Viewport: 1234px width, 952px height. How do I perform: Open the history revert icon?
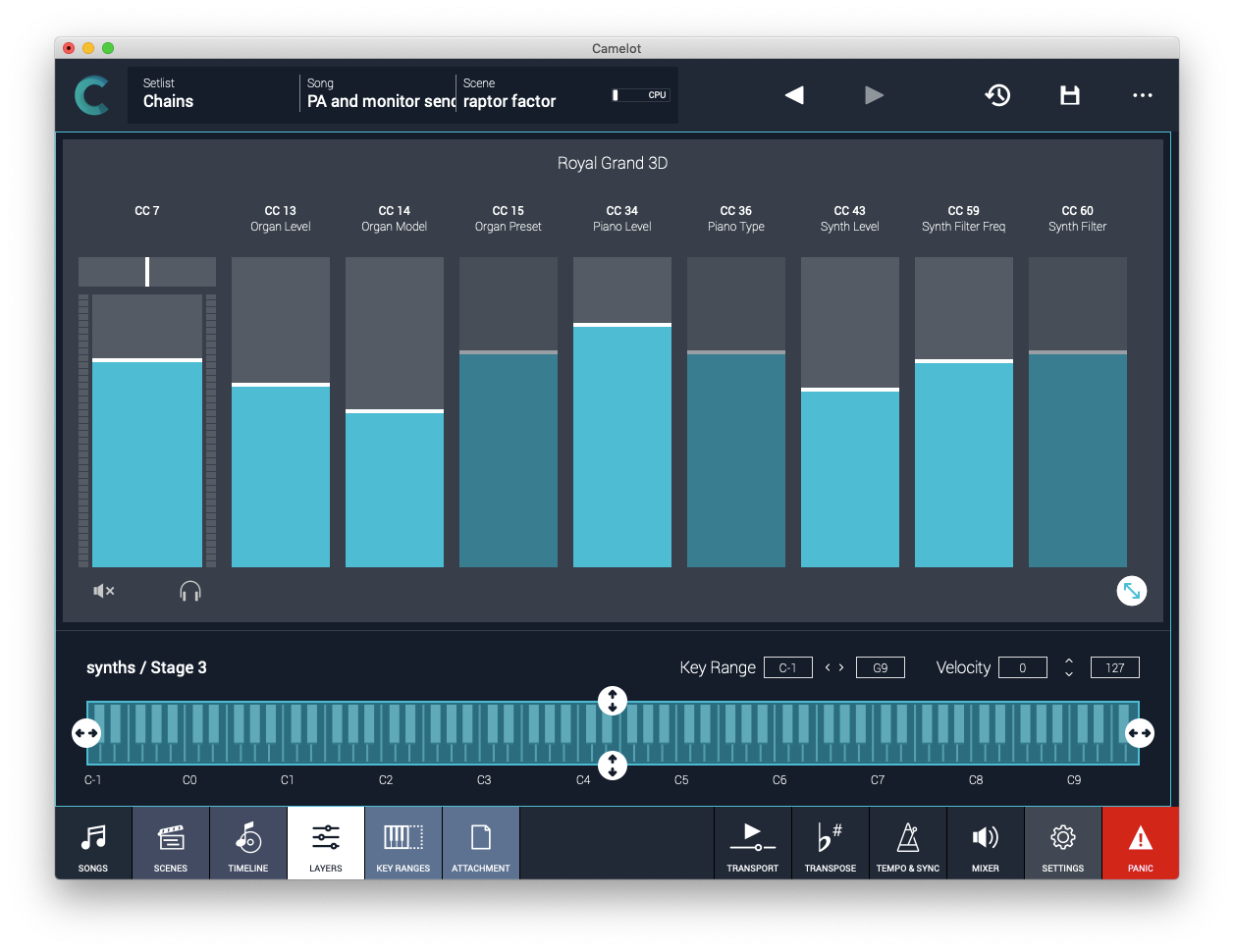click(x=997, y=95)
